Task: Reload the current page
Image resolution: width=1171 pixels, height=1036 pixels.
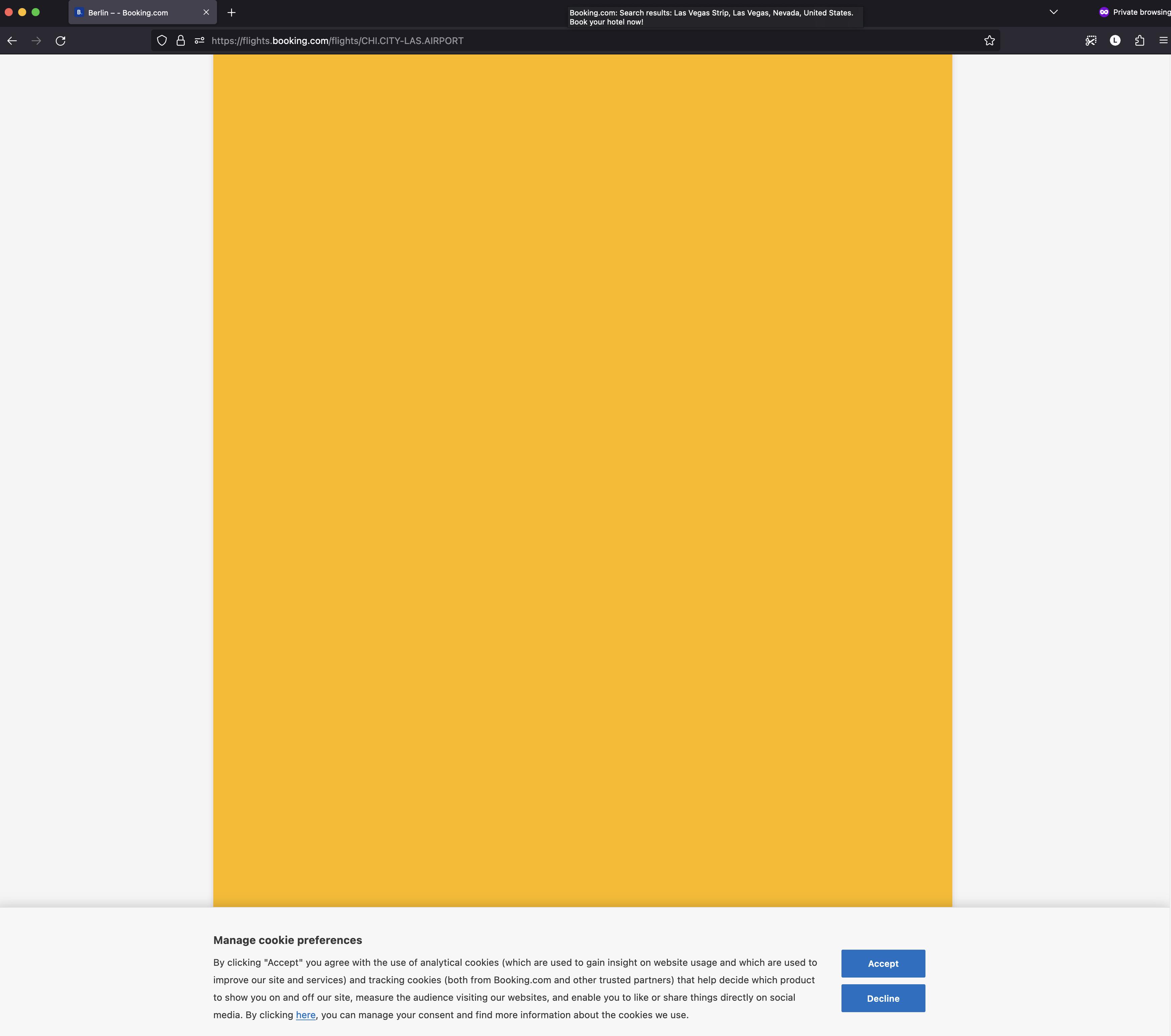Action: [x=60, y=41]
